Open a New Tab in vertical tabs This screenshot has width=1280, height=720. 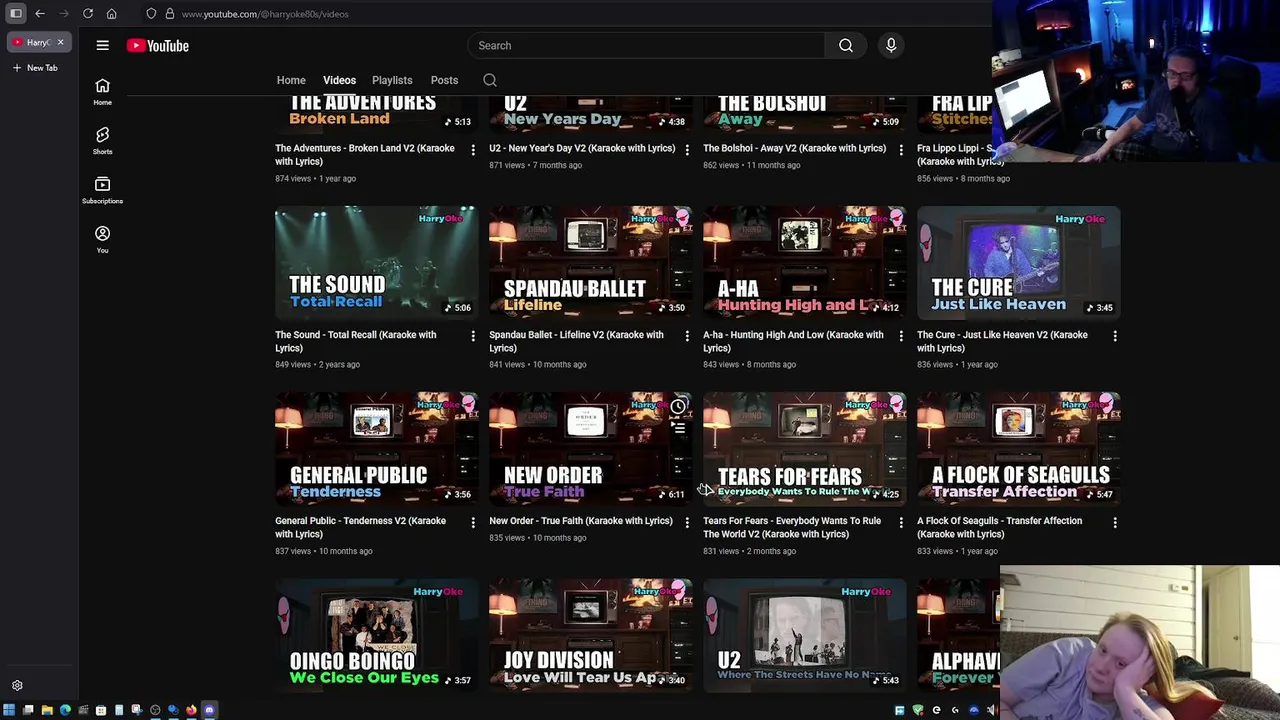point(36,68)
